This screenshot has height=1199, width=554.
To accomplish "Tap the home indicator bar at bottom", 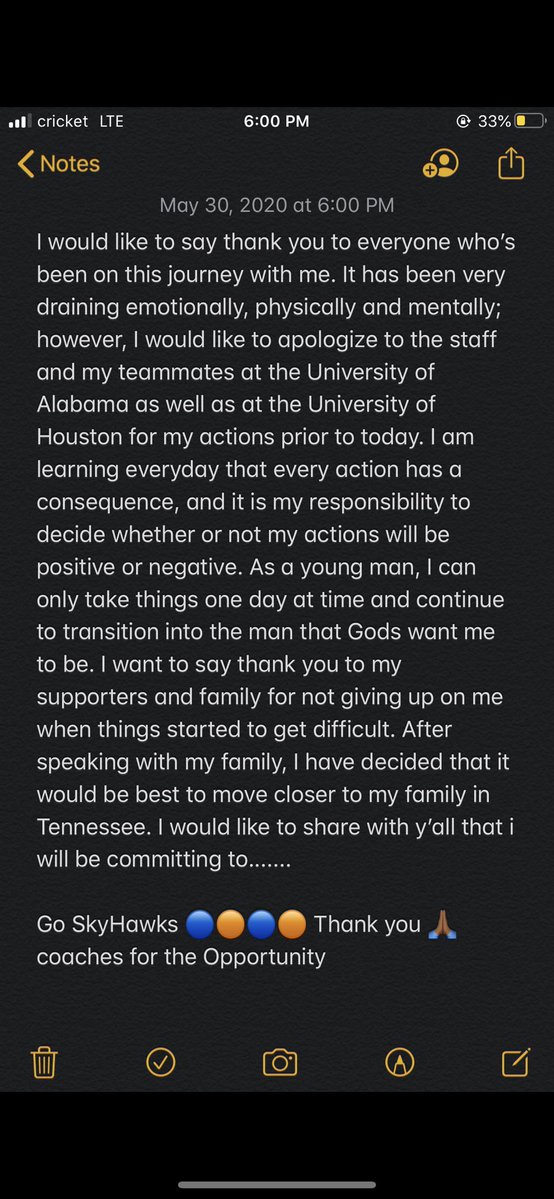I will point(277,1184).
